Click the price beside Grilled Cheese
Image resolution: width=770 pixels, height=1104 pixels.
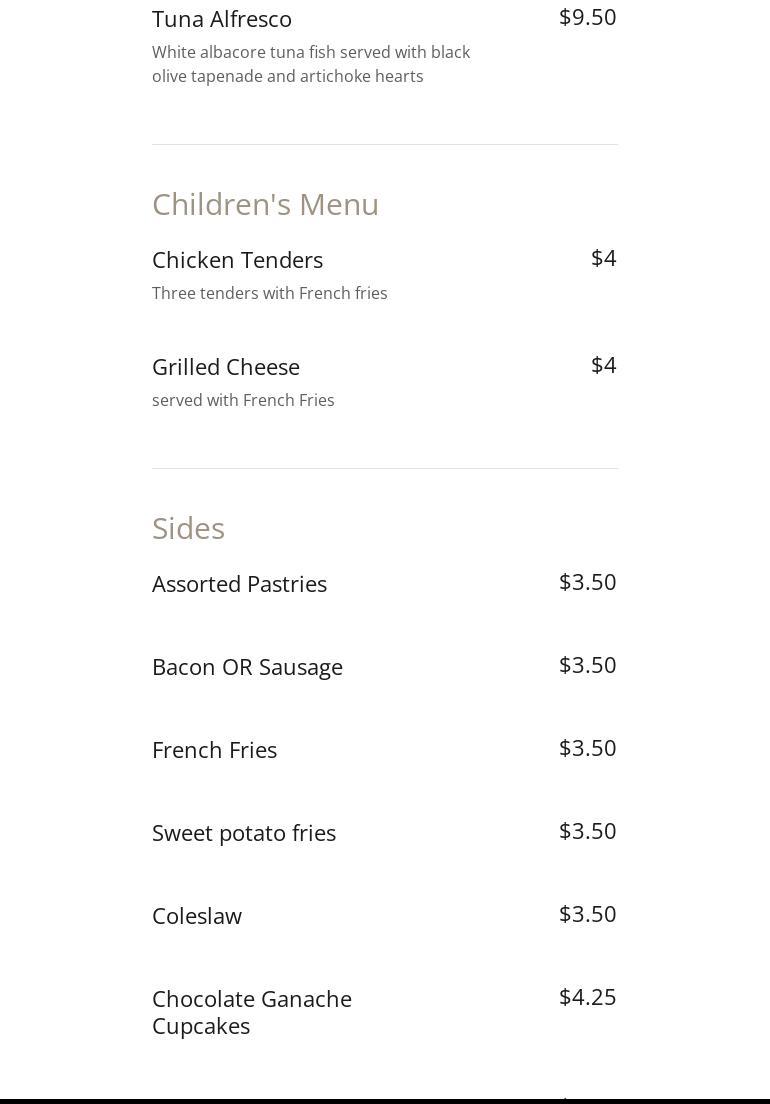[603, 365]
